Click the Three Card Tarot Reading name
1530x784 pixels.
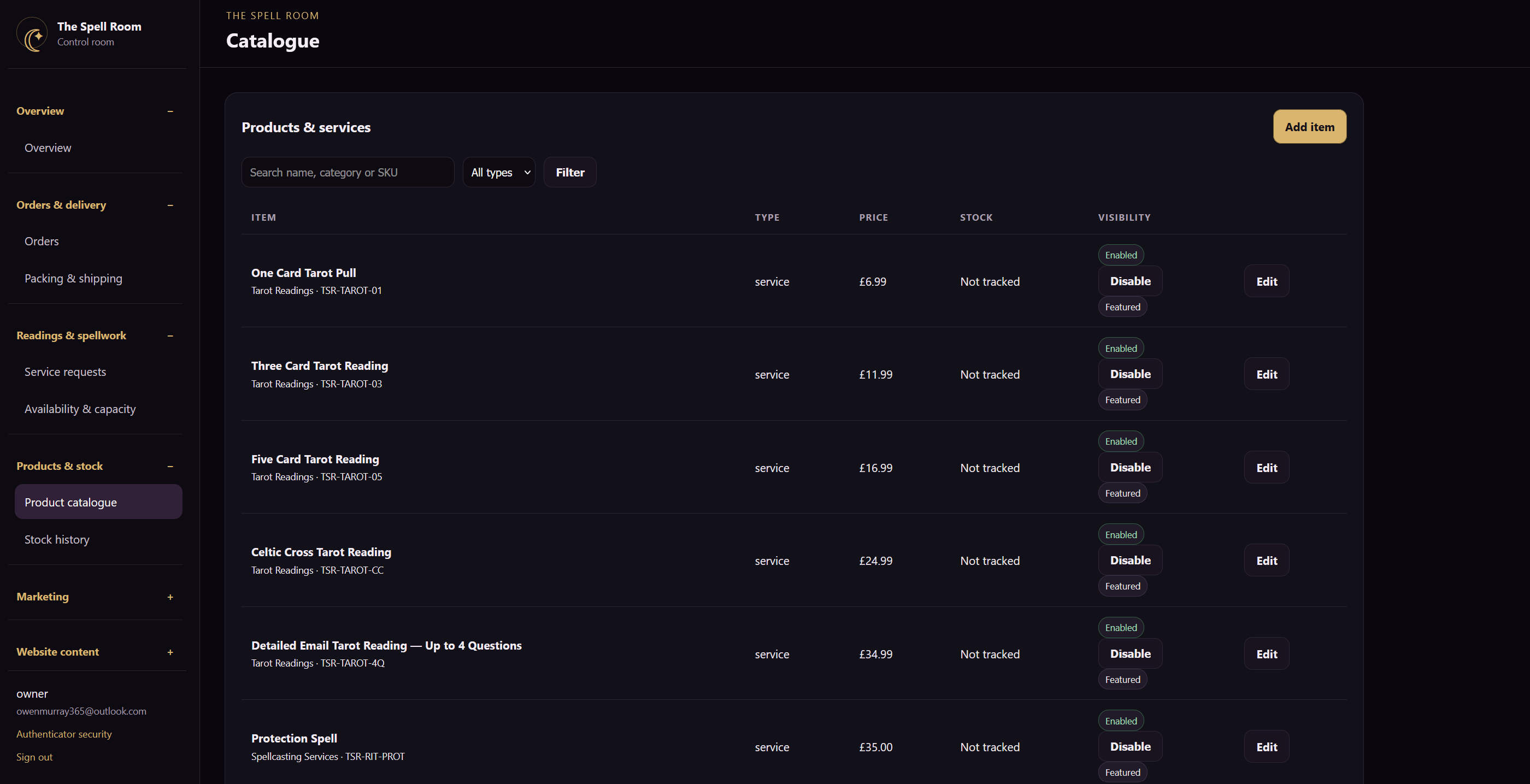tap(320, 366)
